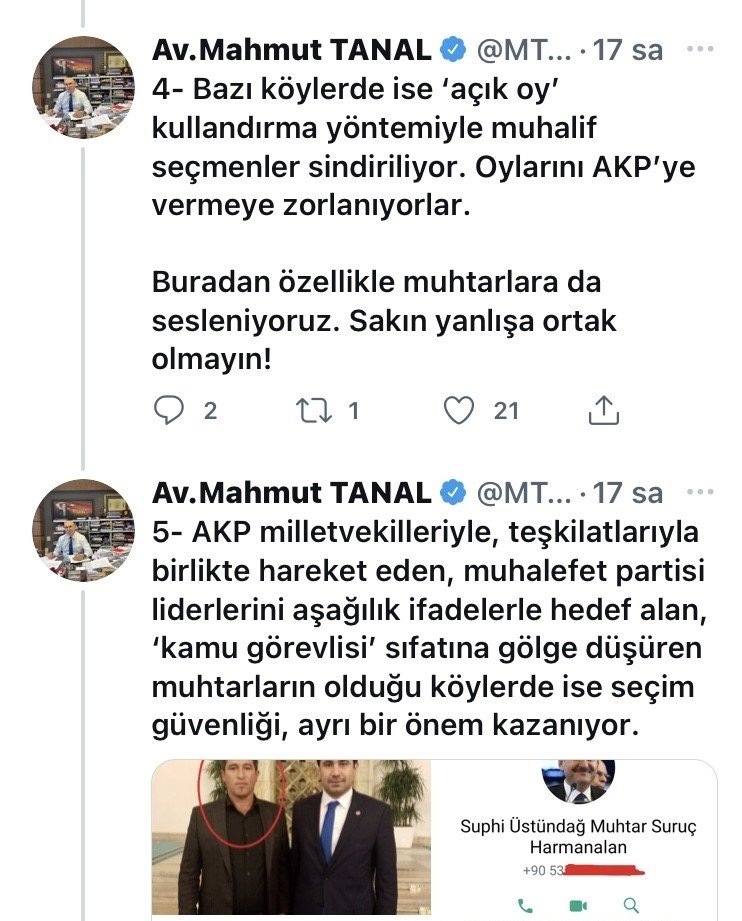Tap the '17 sa' timestamp on first tweet
This screenshot has width=742, height=921.
(x=628, y=49)
